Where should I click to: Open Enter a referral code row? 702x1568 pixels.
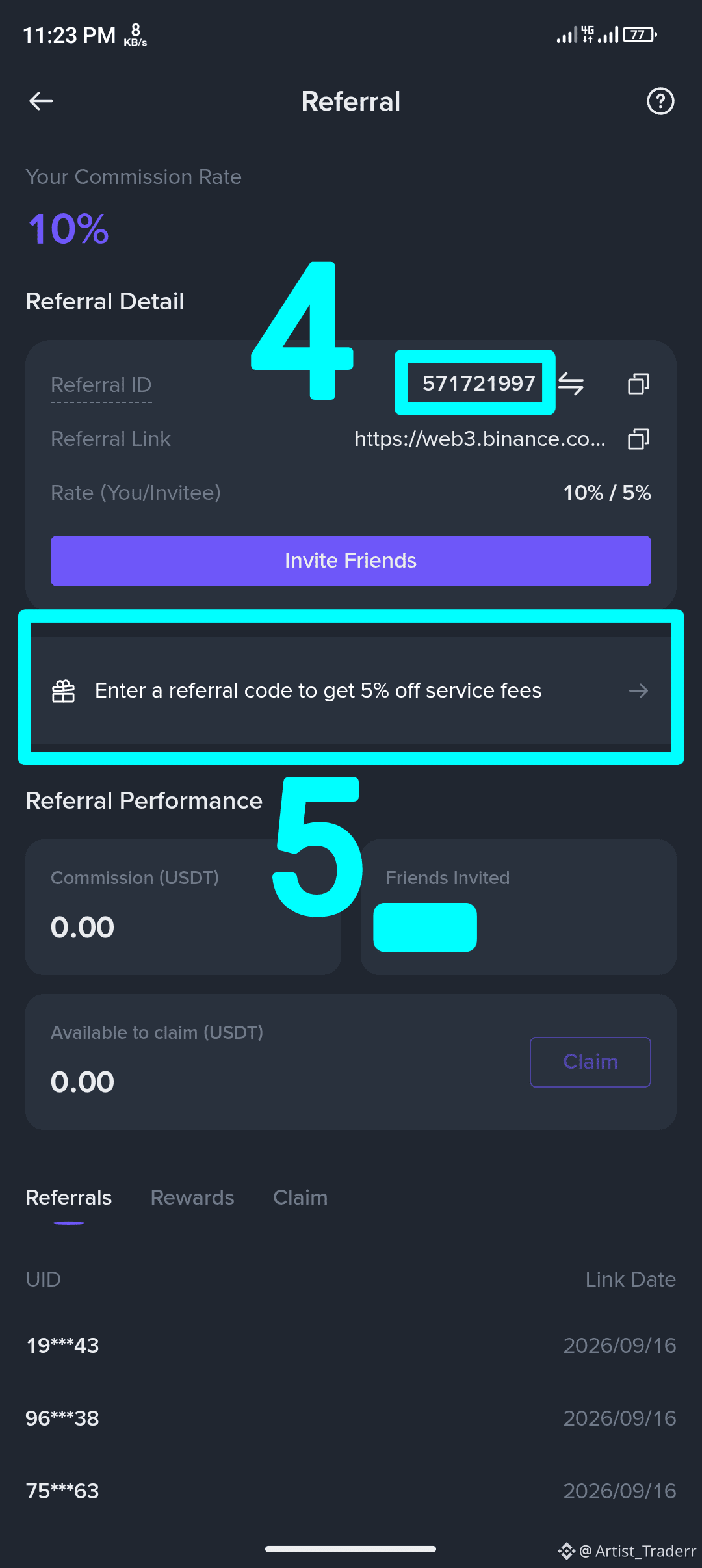click(x=351, y=690)
